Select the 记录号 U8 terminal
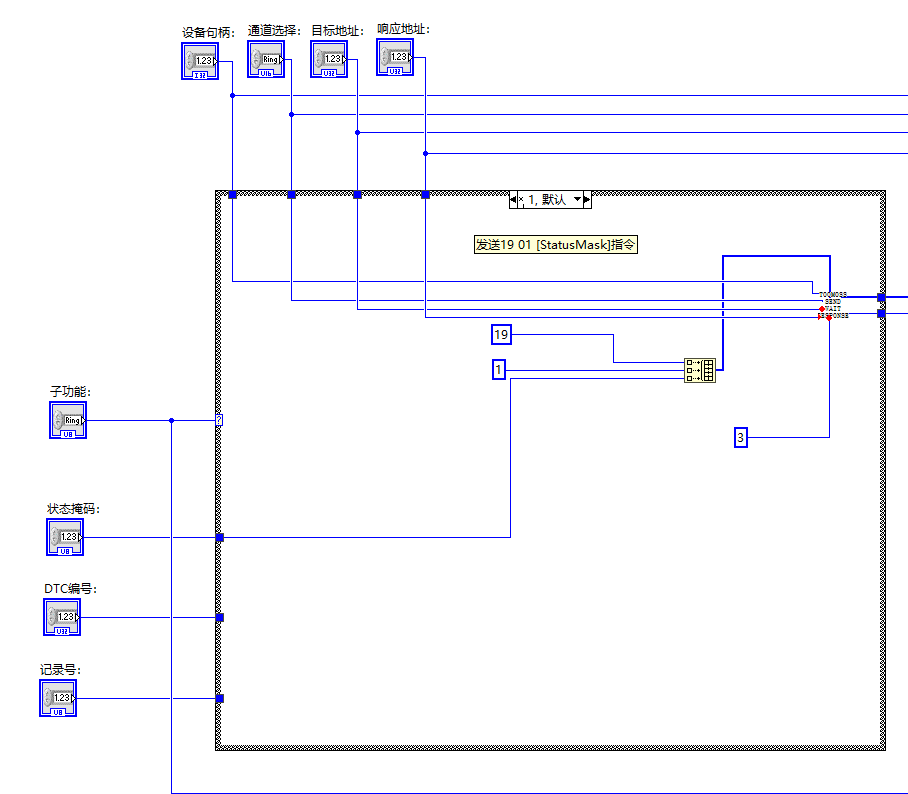 coord(58,698)
